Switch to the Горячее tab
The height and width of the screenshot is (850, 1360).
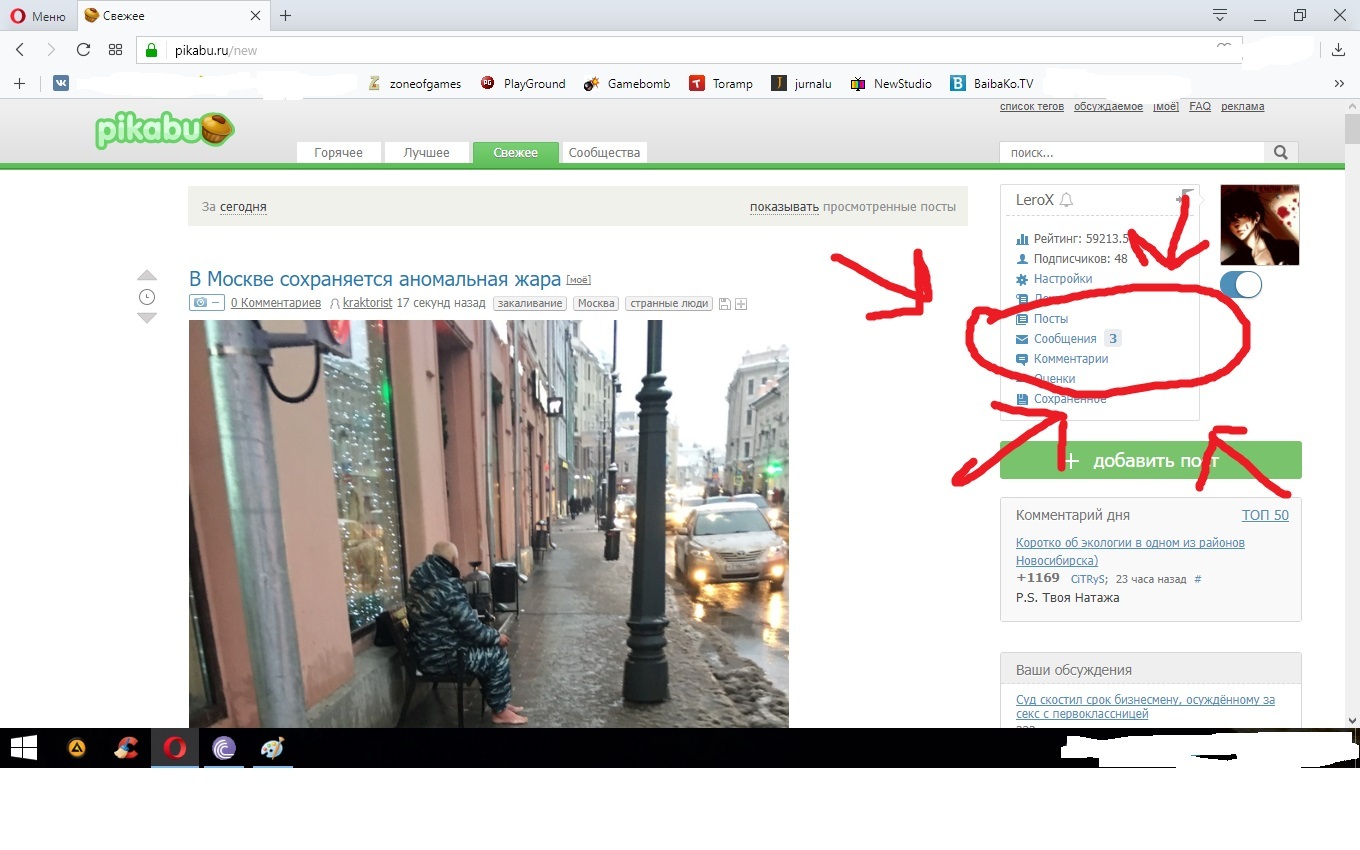tap(338, 153)
